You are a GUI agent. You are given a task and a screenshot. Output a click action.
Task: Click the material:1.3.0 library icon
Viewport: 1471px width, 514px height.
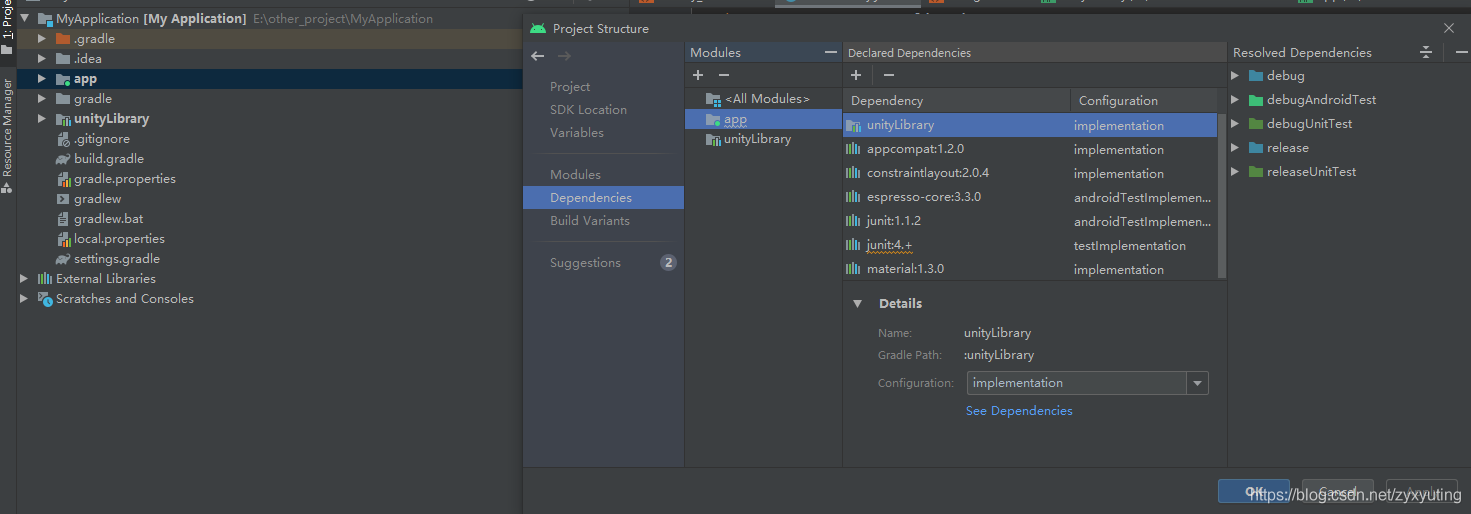coord(853,269)
